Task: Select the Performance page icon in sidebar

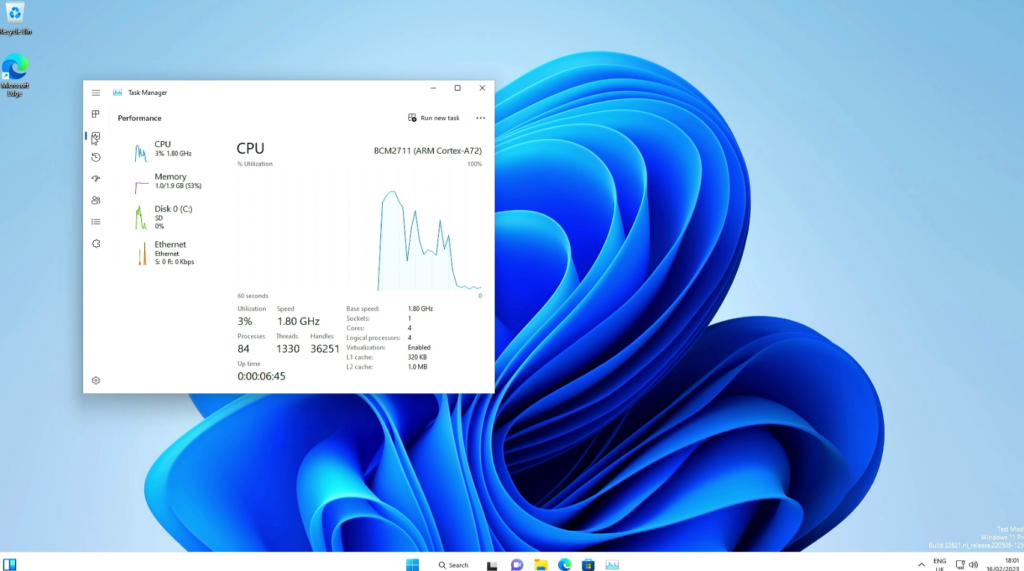Action: click(96, 136)
